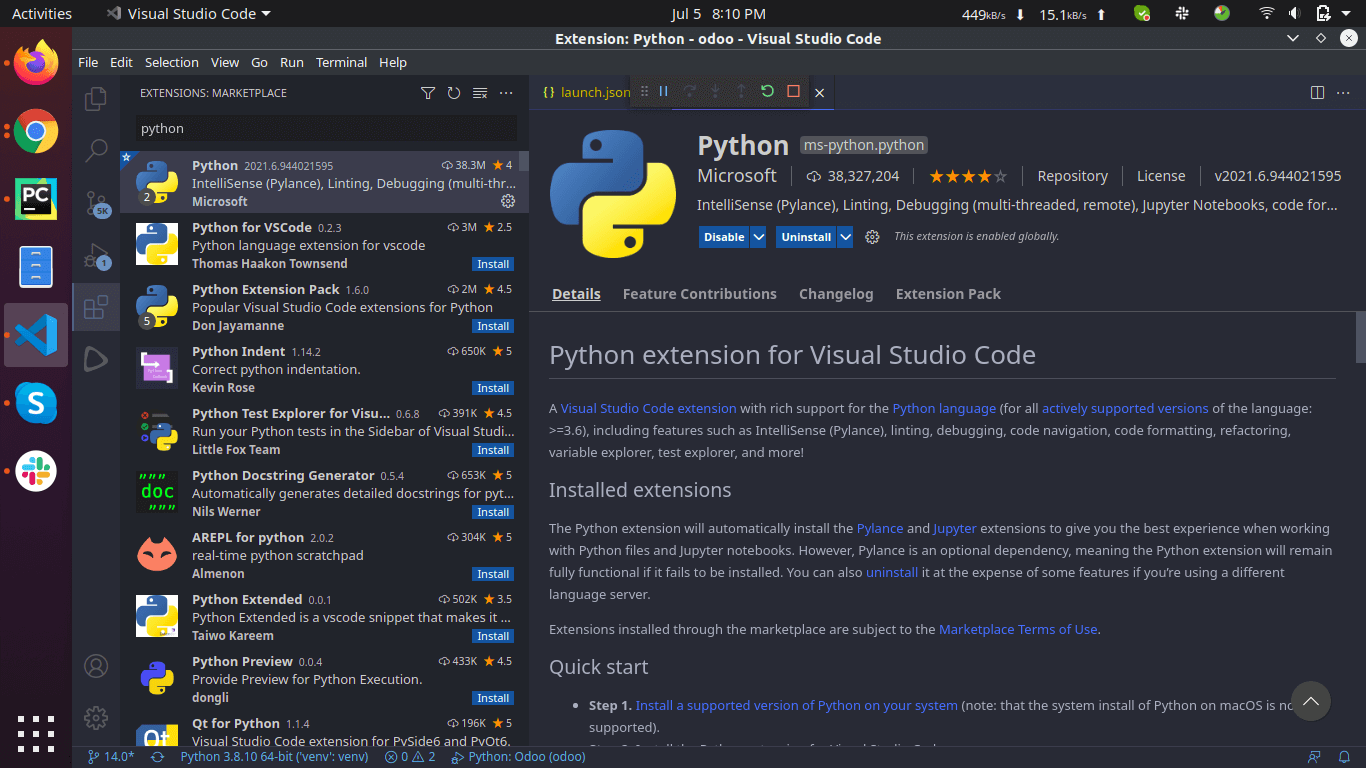Open PyCharm from the Ubuntu dock

[36, 199]
